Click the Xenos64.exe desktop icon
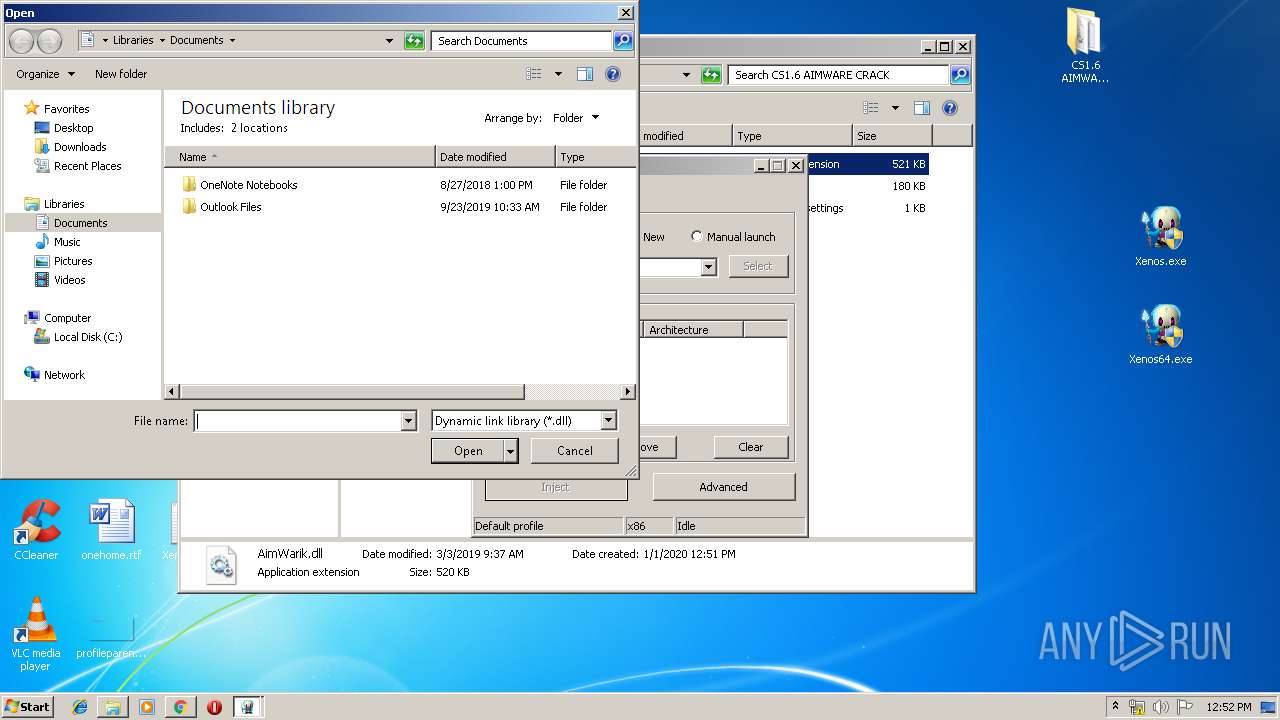Screen dimensions: 1280x720 (x=1161, y=335)
